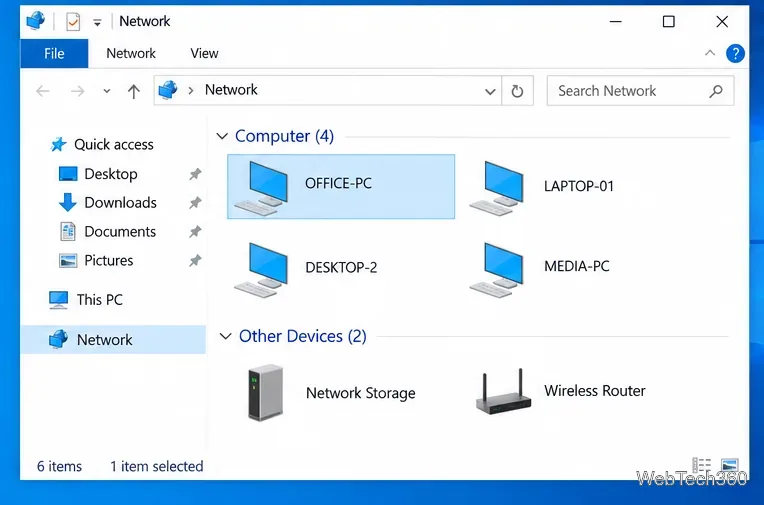Image resolution: width=764 pixels, height=505 pixels.
Task: Open Pictures in the navigation pane
Action: point(96,260)
